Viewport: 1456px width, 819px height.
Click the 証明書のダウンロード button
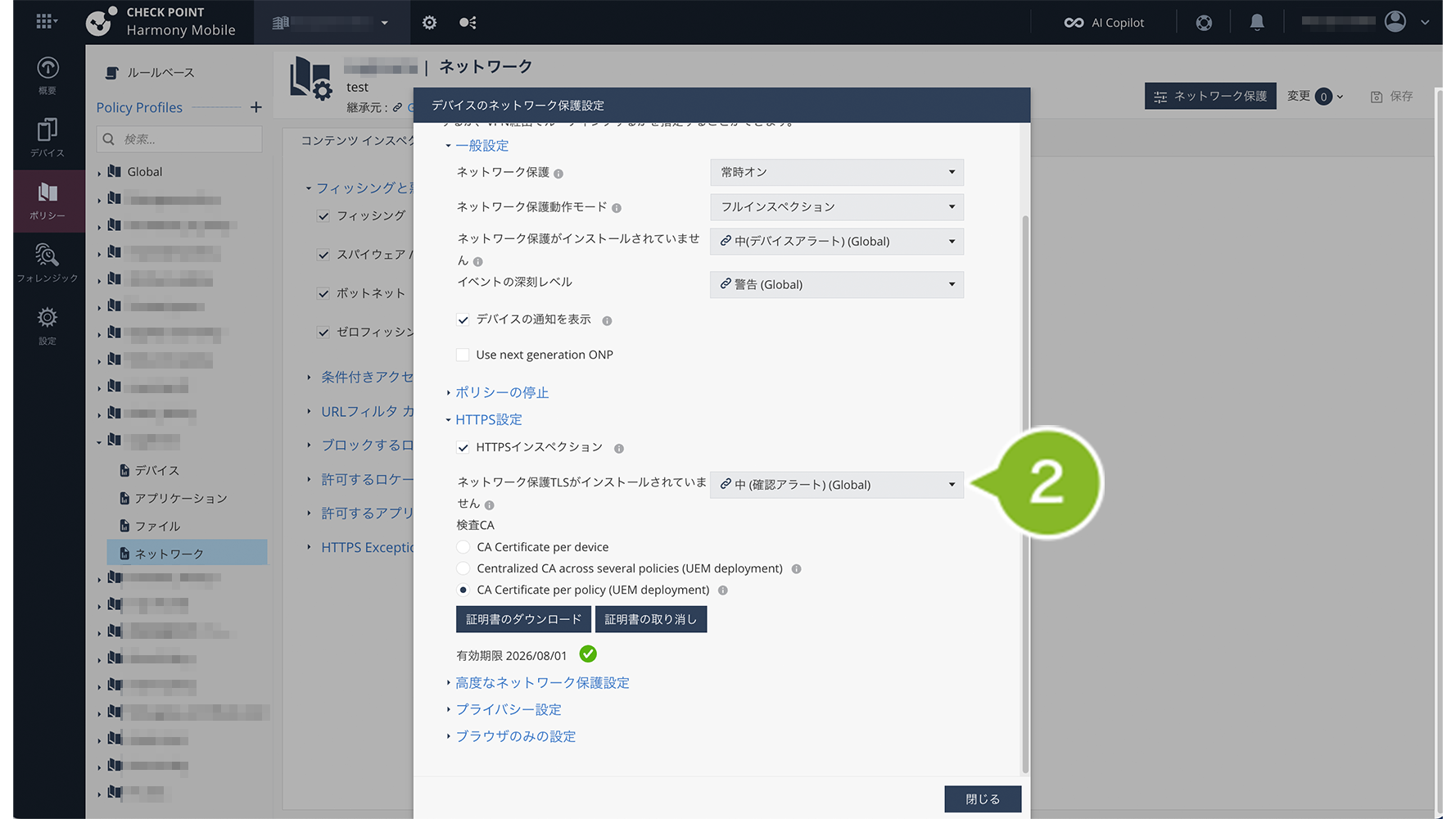tap(523, 619)
